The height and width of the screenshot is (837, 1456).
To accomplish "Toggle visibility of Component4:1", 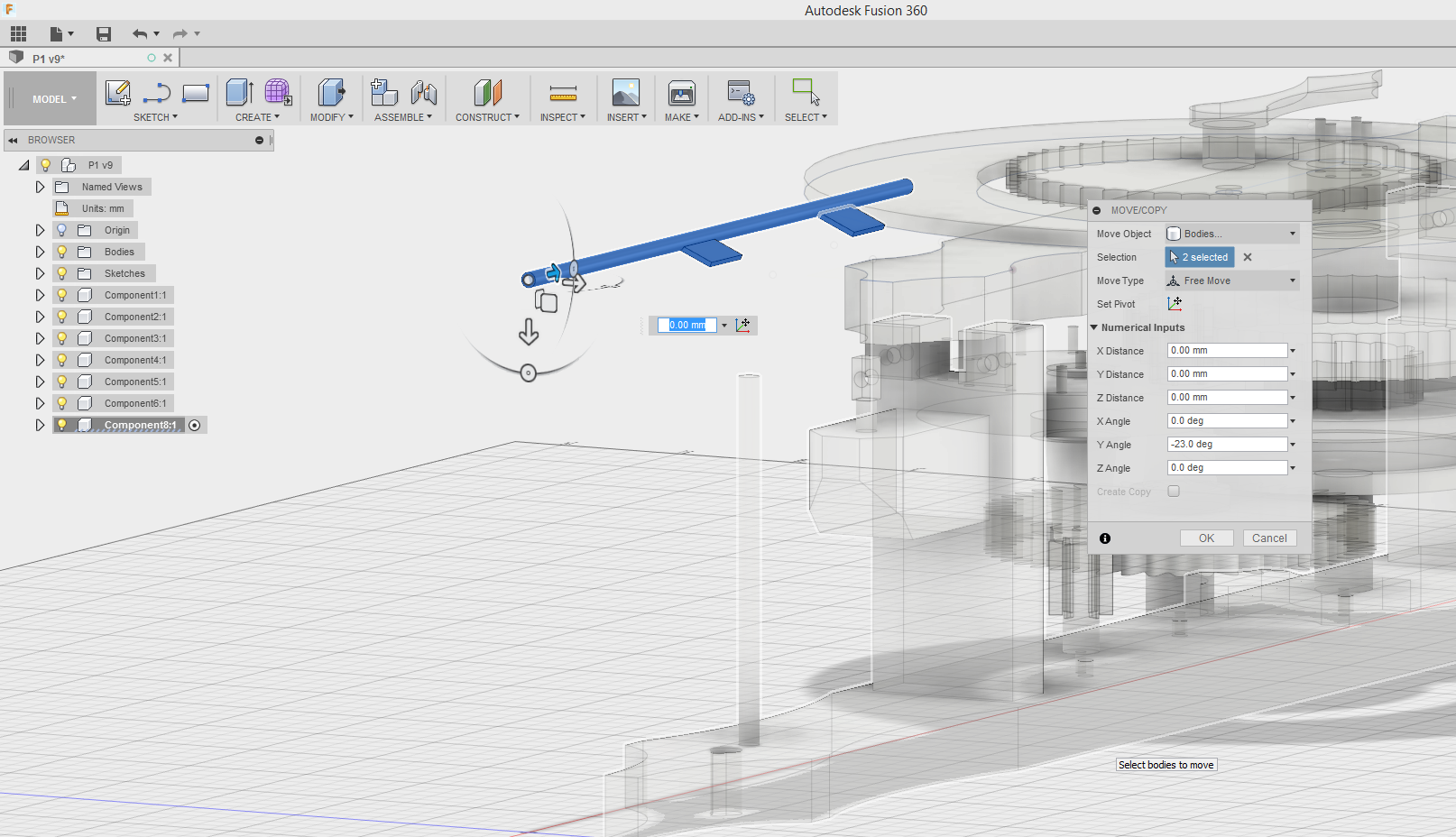I will point(62,360).
